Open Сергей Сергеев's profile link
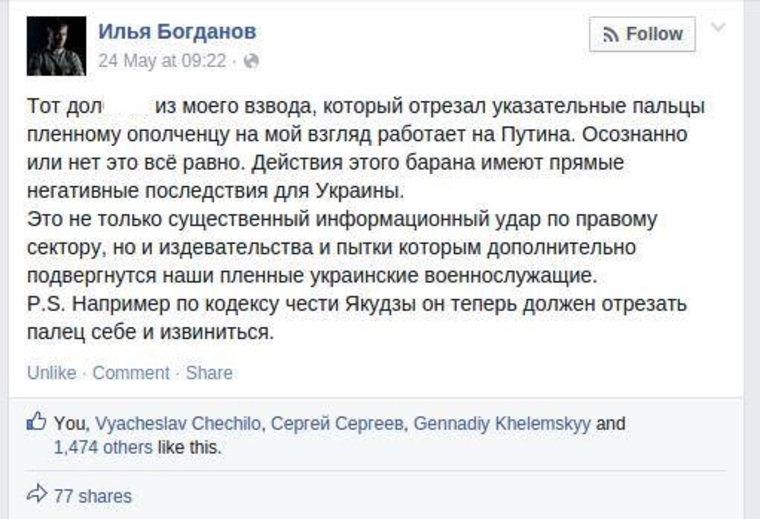 (336, 424)
